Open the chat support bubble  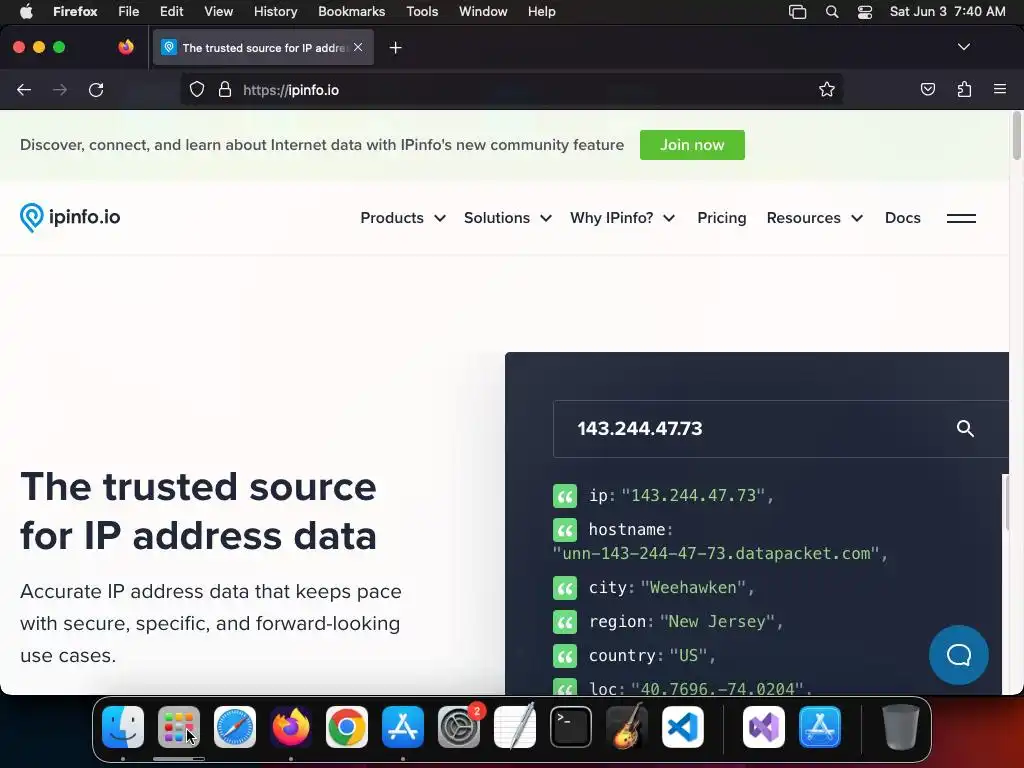pos(959,655)
